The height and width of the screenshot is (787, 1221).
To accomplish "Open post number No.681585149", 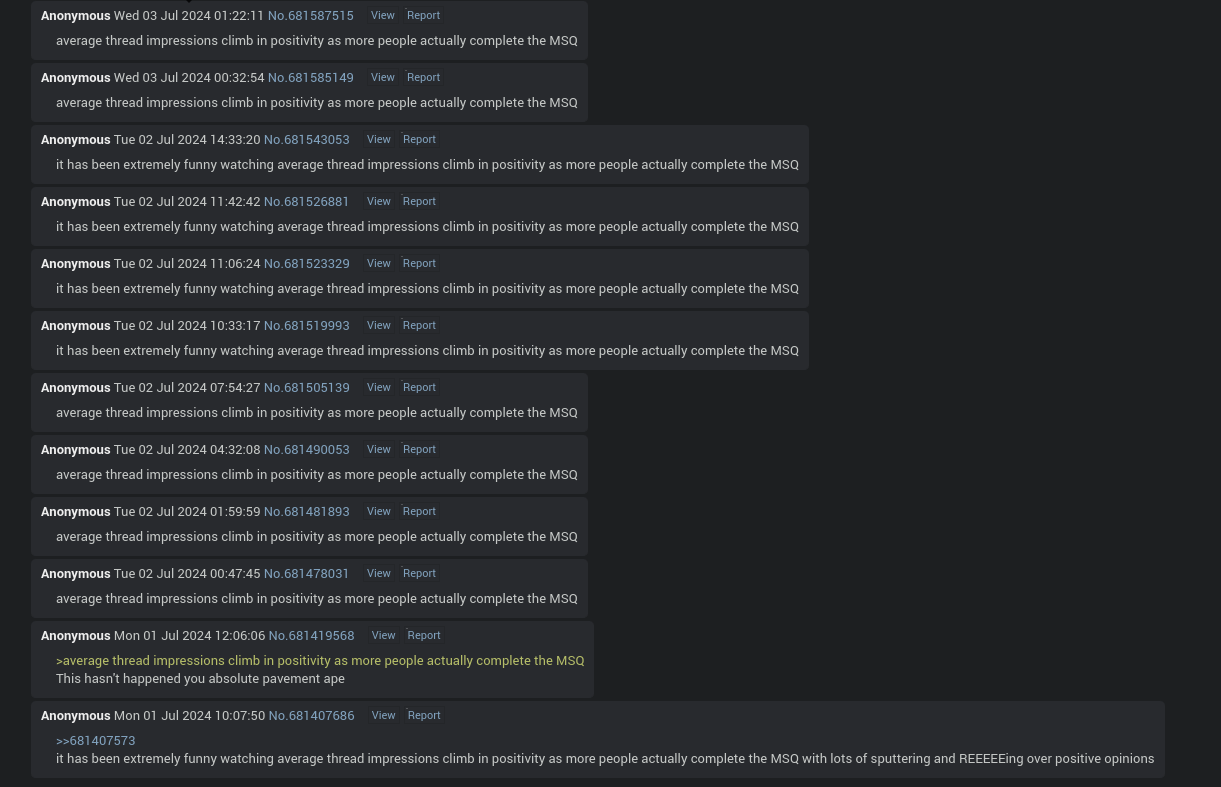I will pos(310,77).
